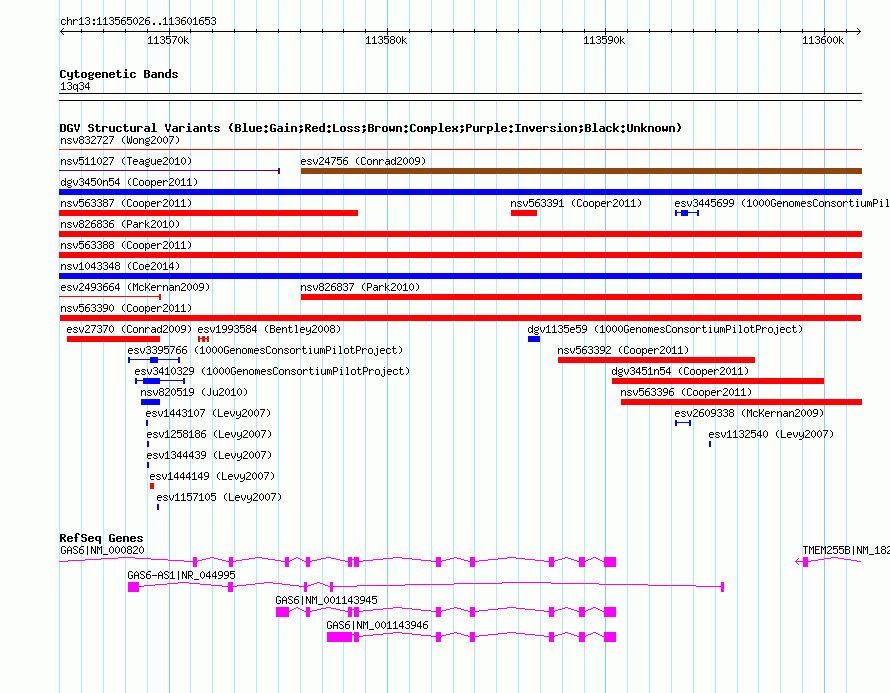Select the nsv563391 (Cooper2011) red bar
Image resolution: width=890 pixels, height=693 pixels.
524,213
